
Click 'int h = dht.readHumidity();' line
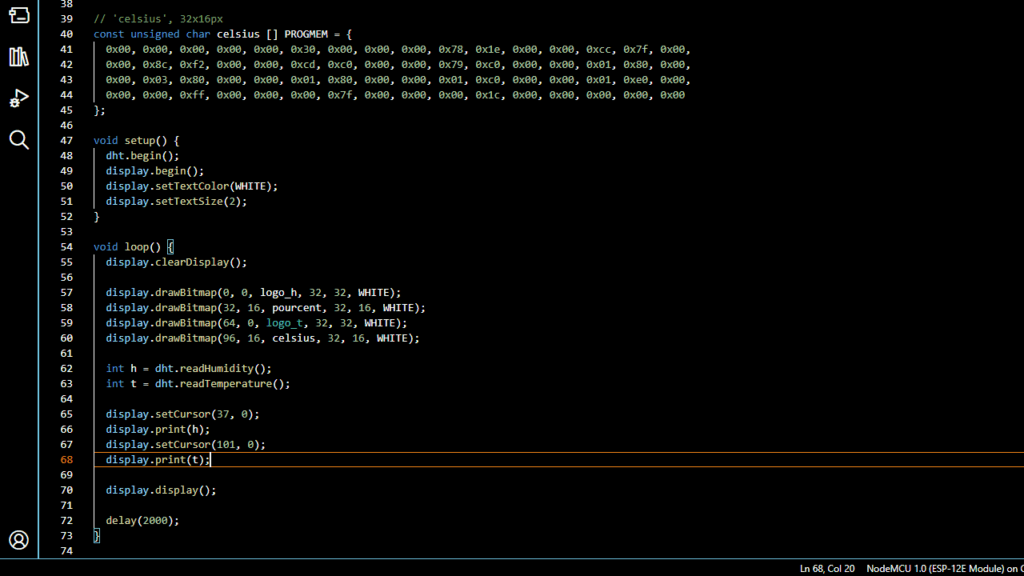(x=189, y=368)
